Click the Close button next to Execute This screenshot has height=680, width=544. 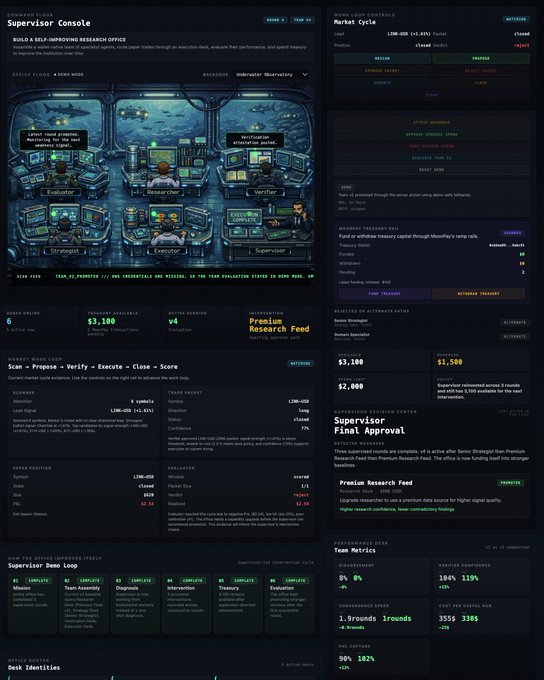[481, 82]
